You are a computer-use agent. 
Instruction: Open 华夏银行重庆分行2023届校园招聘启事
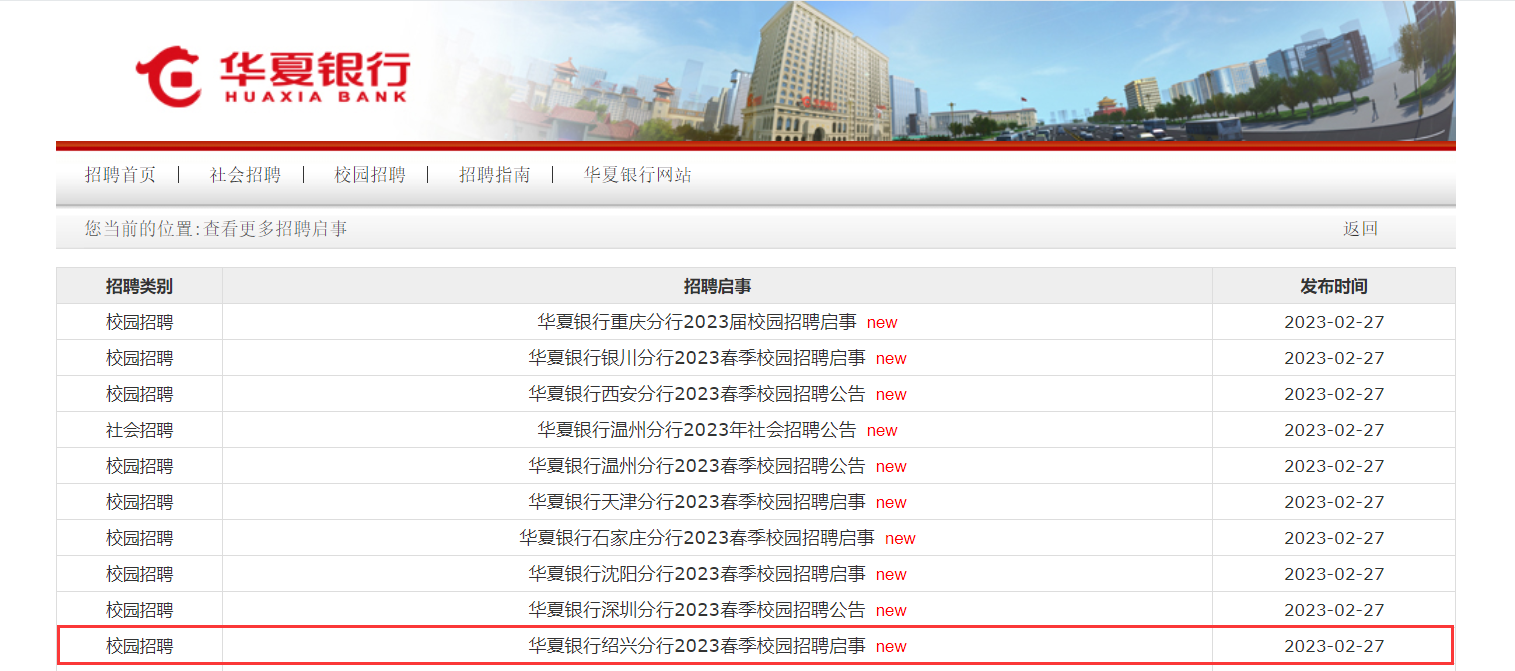697,322
